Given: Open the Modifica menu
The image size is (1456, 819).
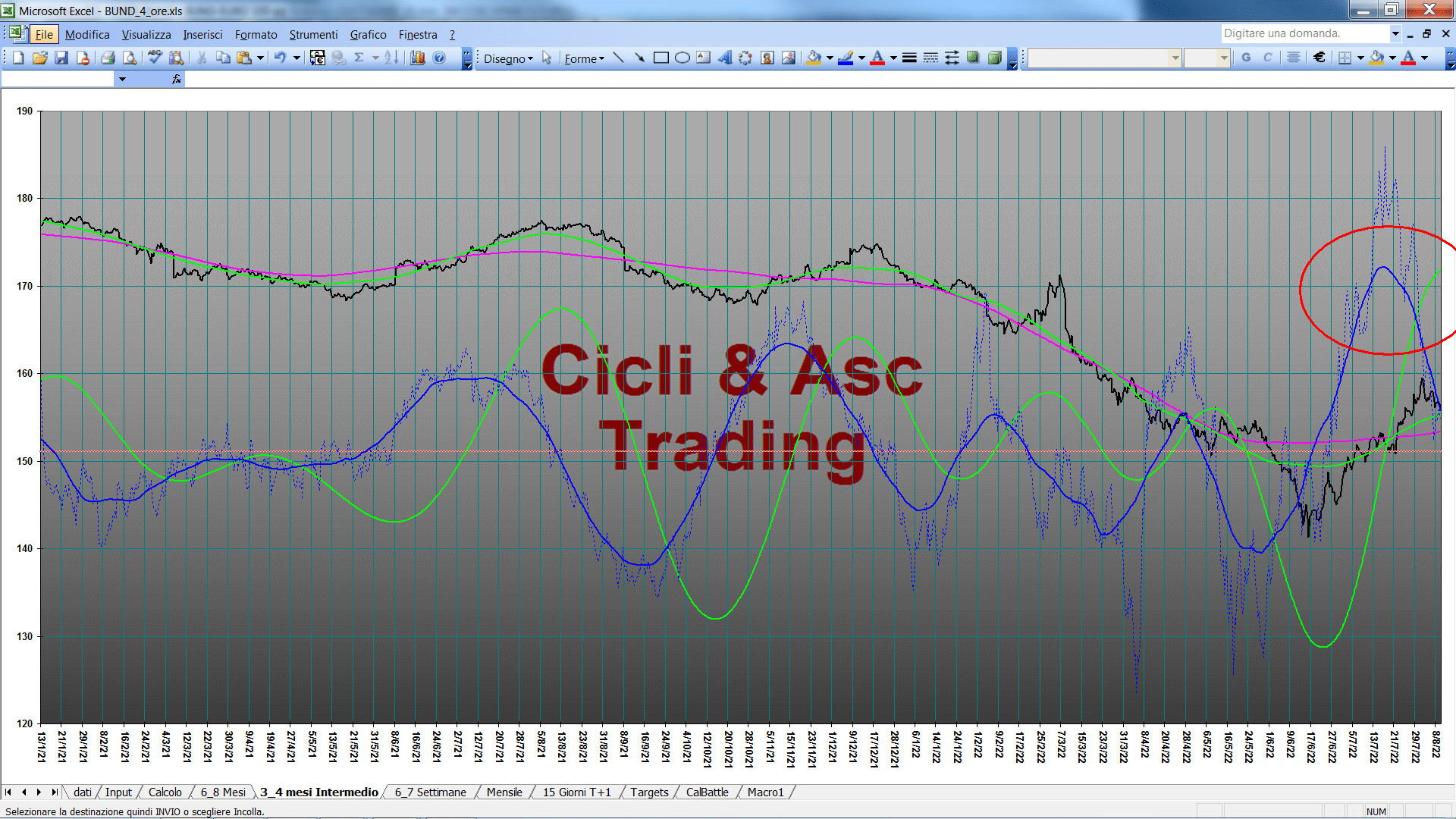Looking at the screenshot, I should click(87, 35).
